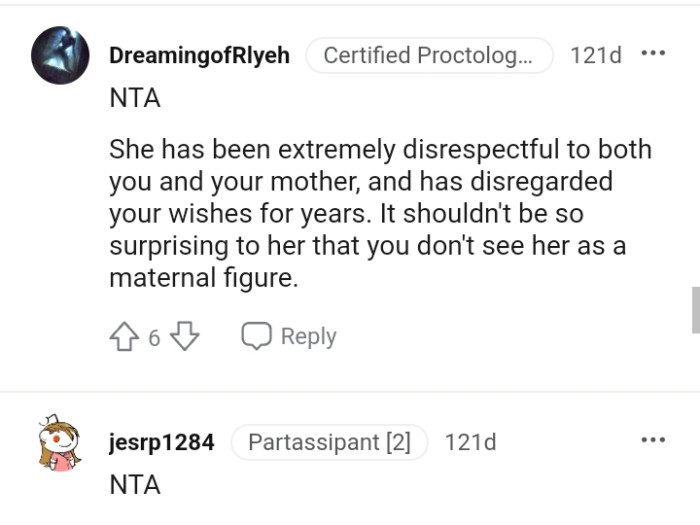The image size is (700, 525).
Task: Downvote DreamingofRlyeh's comment
Action: [185, 337]
